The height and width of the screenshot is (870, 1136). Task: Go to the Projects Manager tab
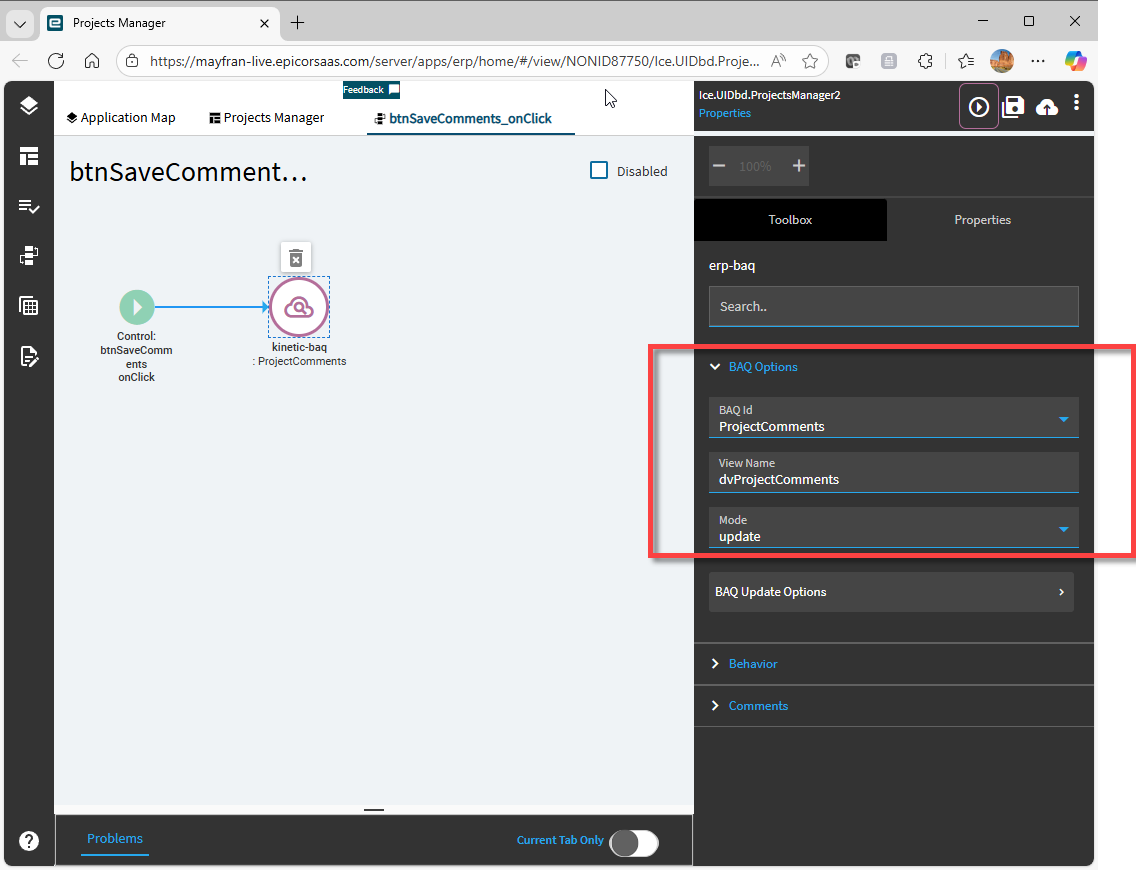(x=267, y=117)
